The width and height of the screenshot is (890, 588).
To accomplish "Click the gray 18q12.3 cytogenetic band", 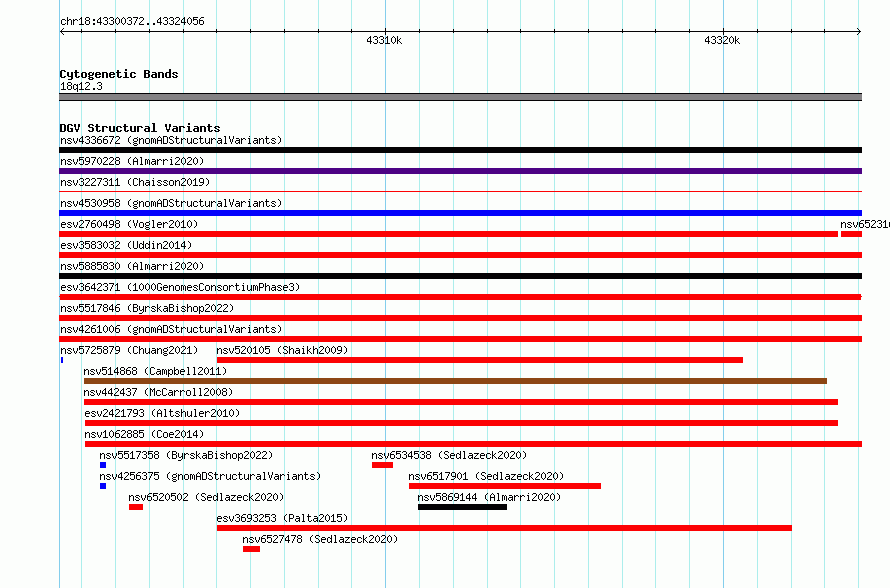I will click(460, 97).
